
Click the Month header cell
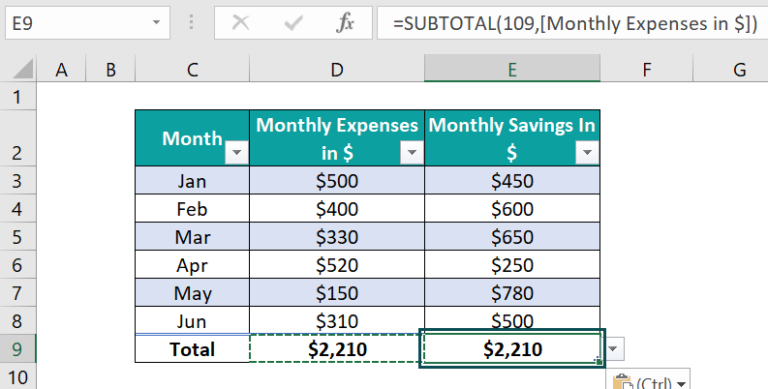pyautogui.click(x=192, y=138)
